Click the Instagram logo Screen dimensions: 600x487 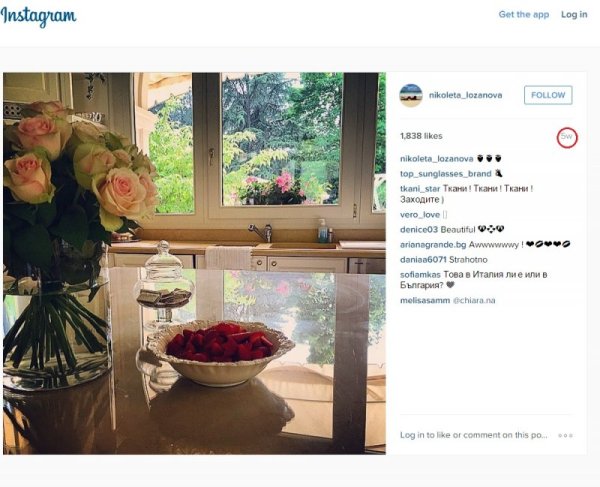pyautogui.click(x=38, y=16)
